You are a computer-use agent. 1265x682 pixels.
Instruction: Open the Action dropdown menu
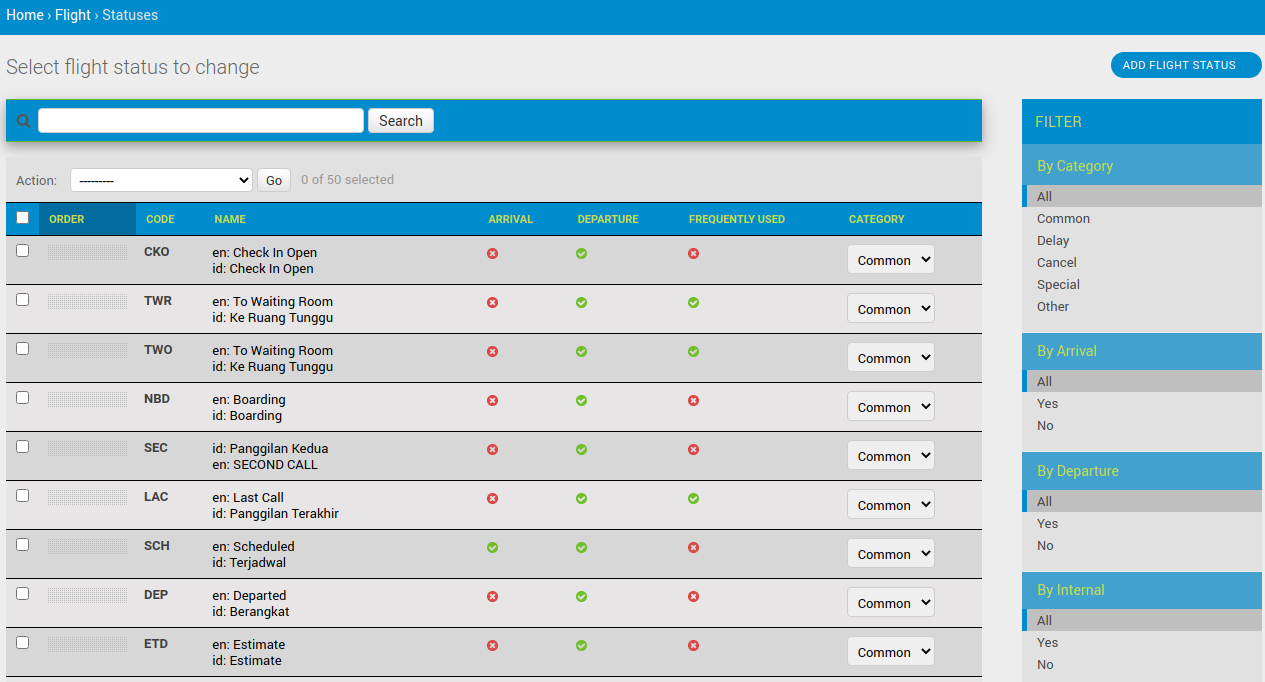tap(161, 180)
